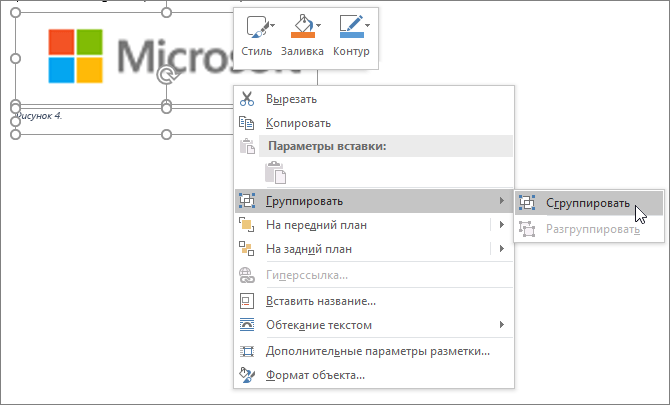Click the layout options icon
The height and width of the screenshot is (405, 670).
pos(247,351)
